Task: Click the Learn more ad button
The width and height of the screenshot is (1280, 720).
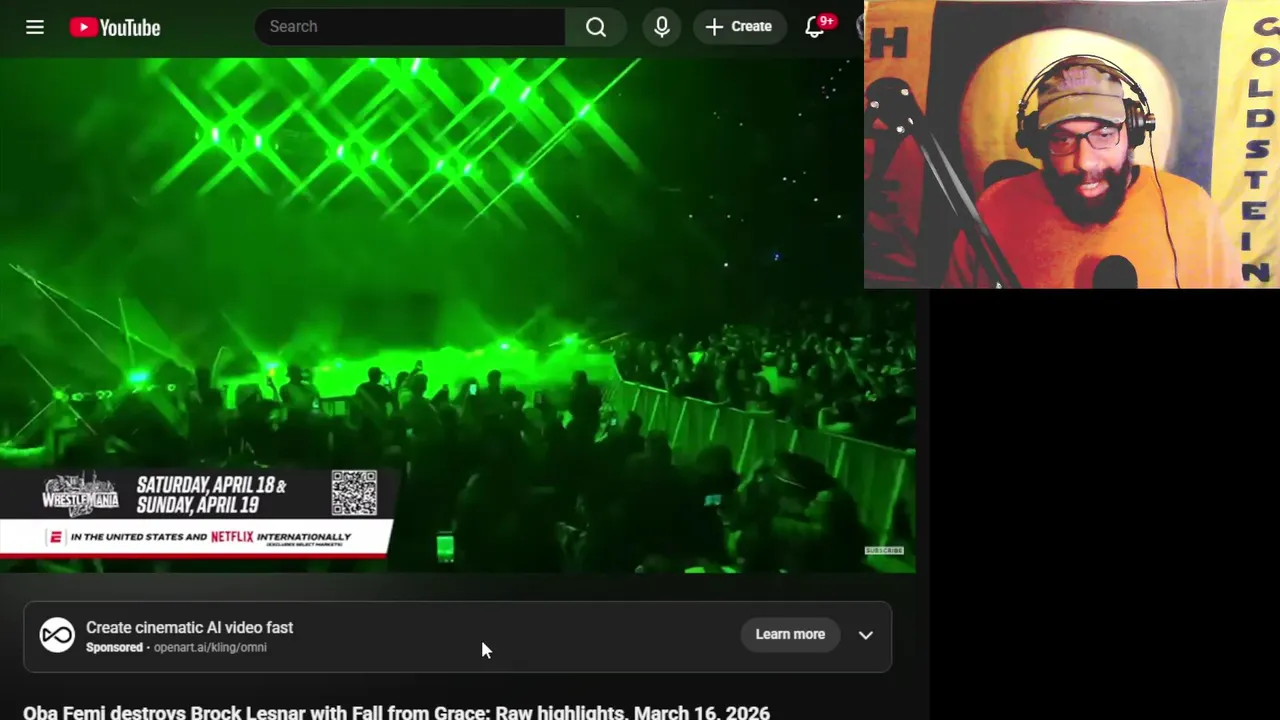Action: click(x=790, y=634)
